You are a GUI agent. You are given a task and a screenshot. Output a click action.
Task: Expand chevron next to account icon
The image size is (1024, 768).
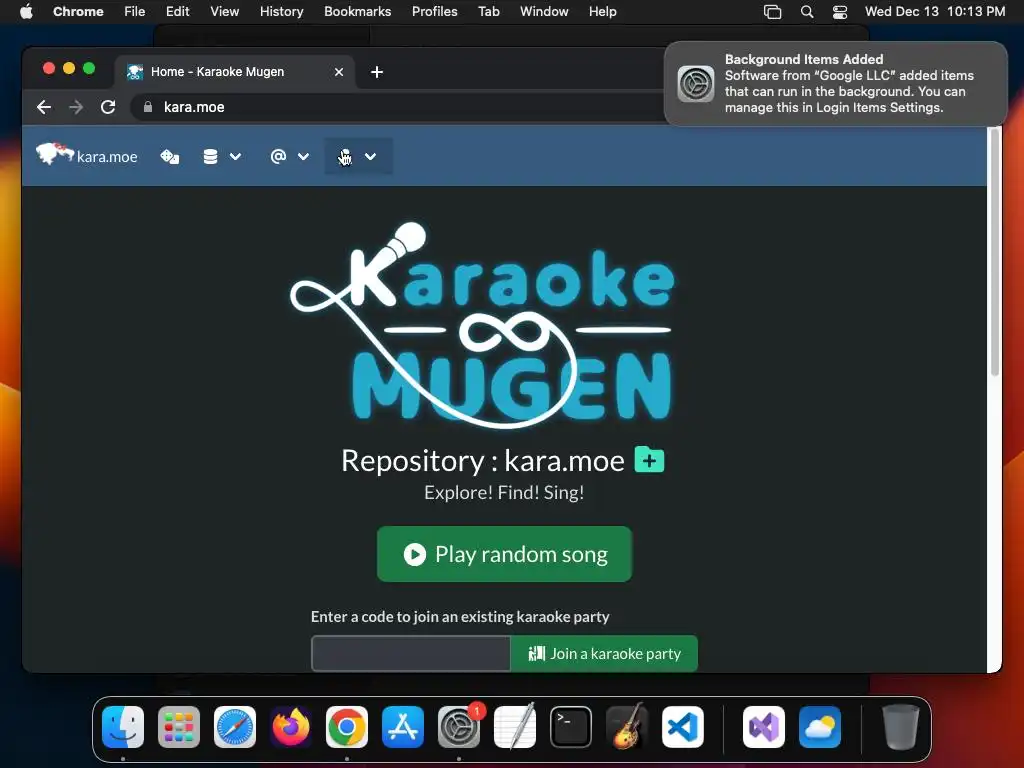[370, 157]
